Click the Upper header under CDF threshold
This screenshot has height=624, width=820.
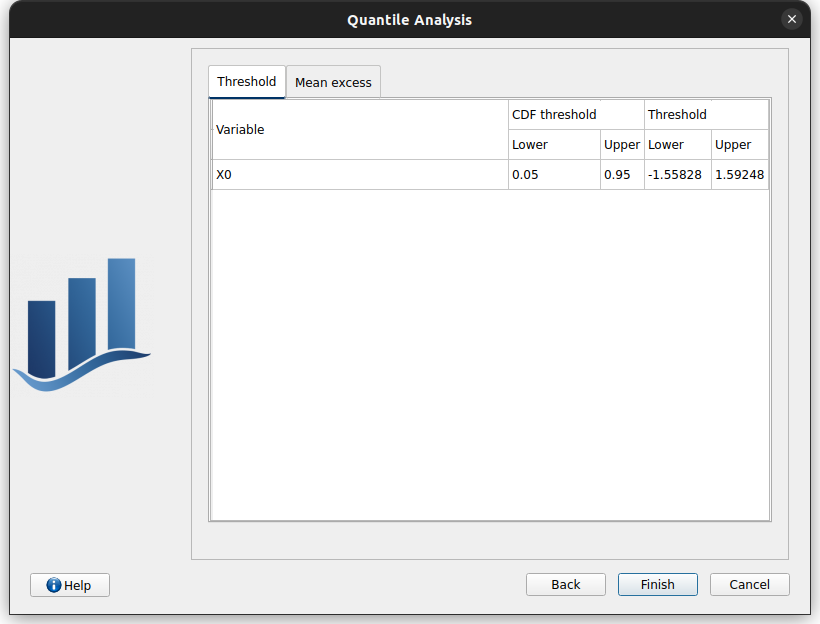pos(622,145)
